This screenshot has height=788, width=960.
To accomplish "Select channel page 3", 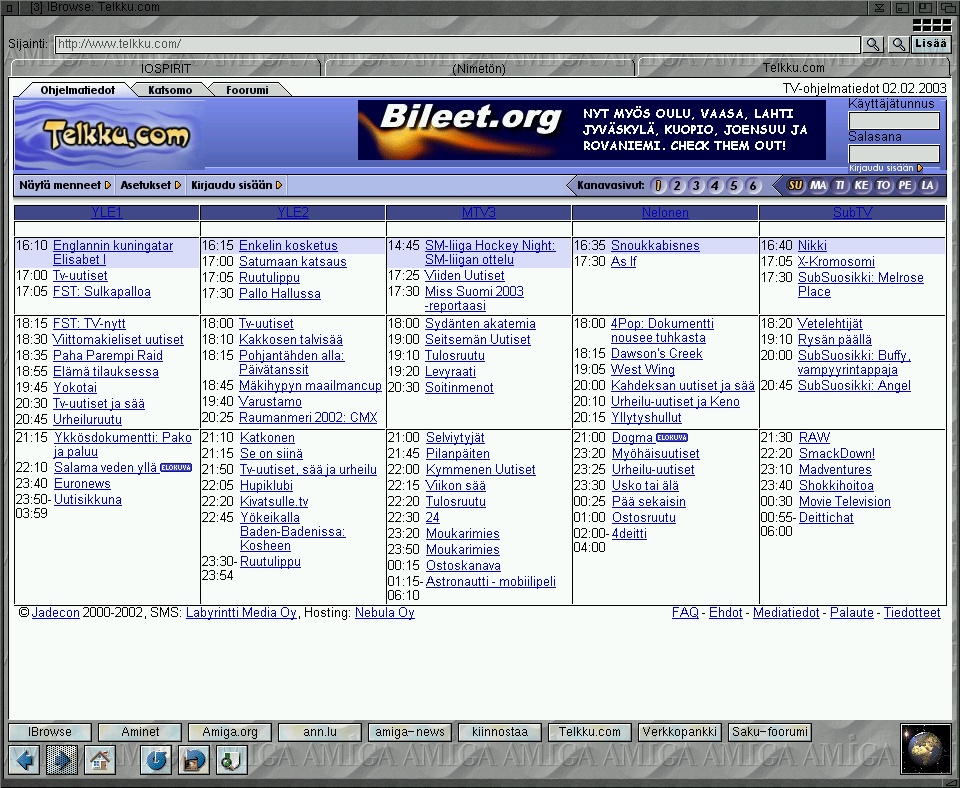I will click(x=696, y=186).
